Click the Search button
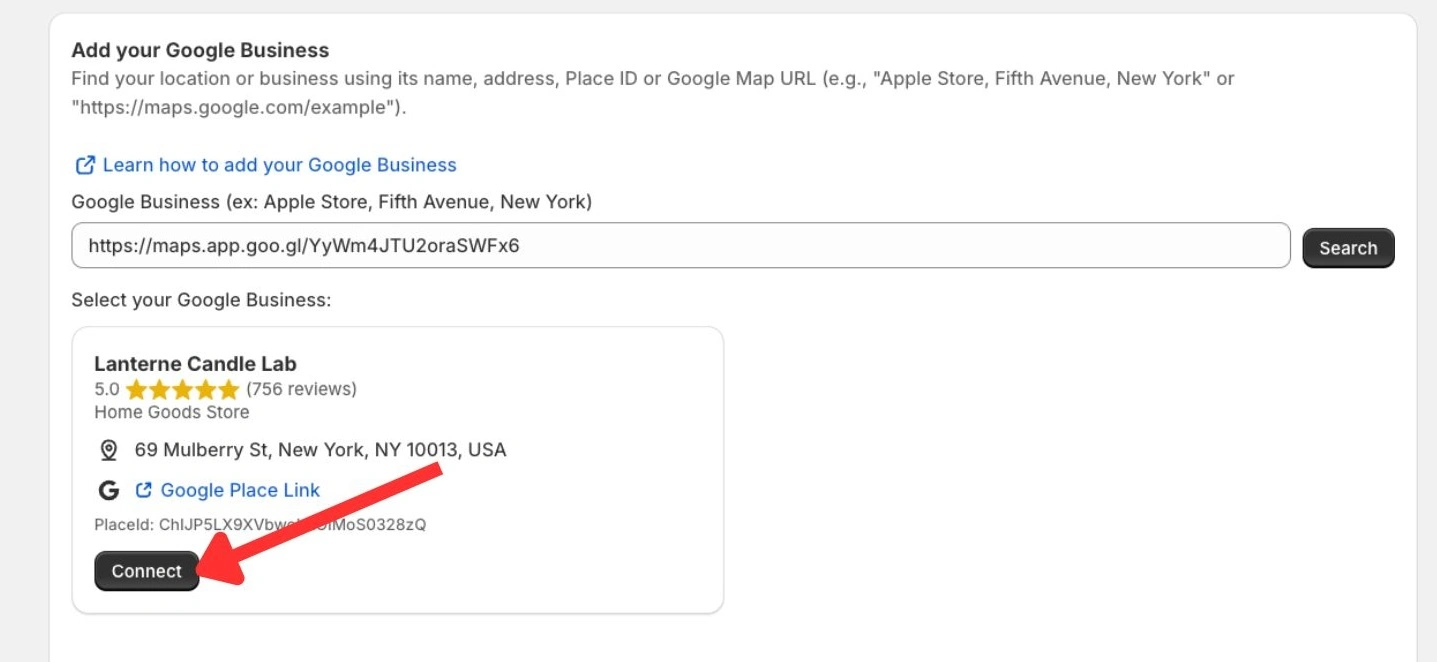The image size is (1437, 662). [x=1348, y=248]
